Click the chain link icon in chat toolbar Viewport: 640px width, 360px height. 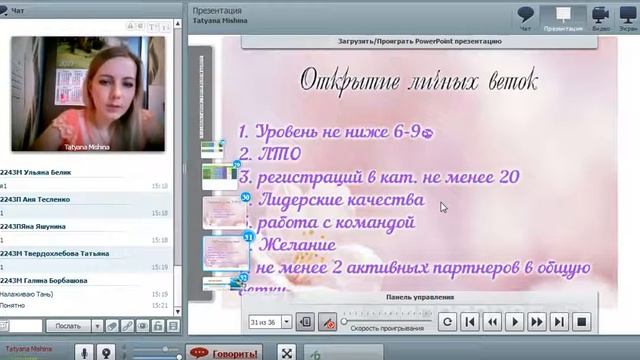click(x=127, y=326)
